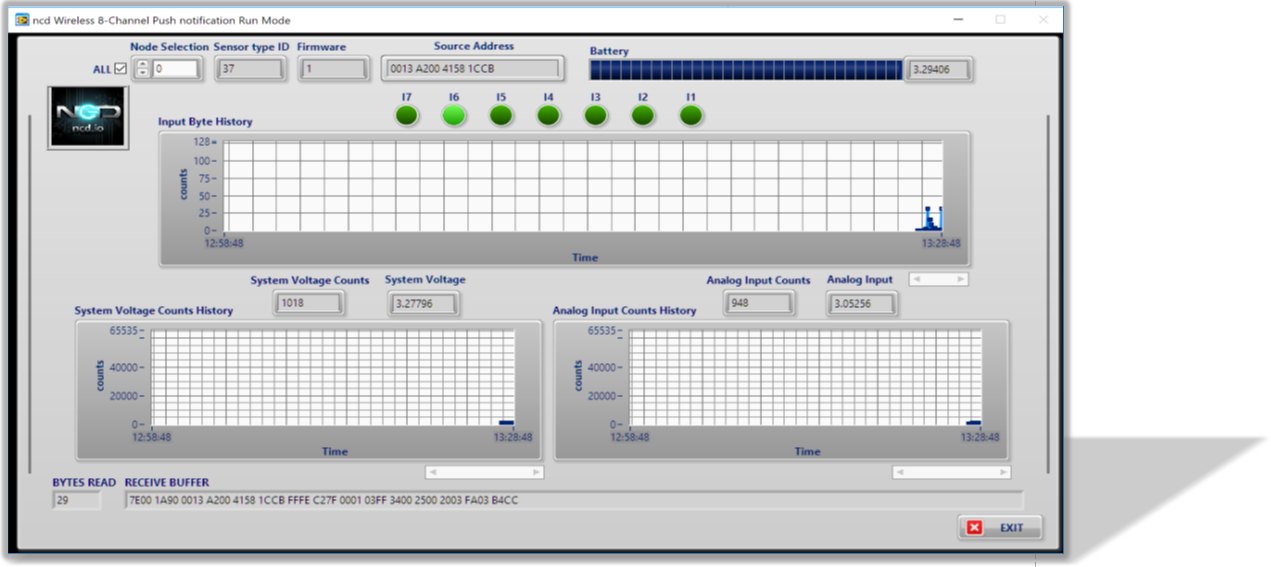Click the System Voltage Counts History chart
Screen dimensions: 1271x567
[x=308, y=390]
